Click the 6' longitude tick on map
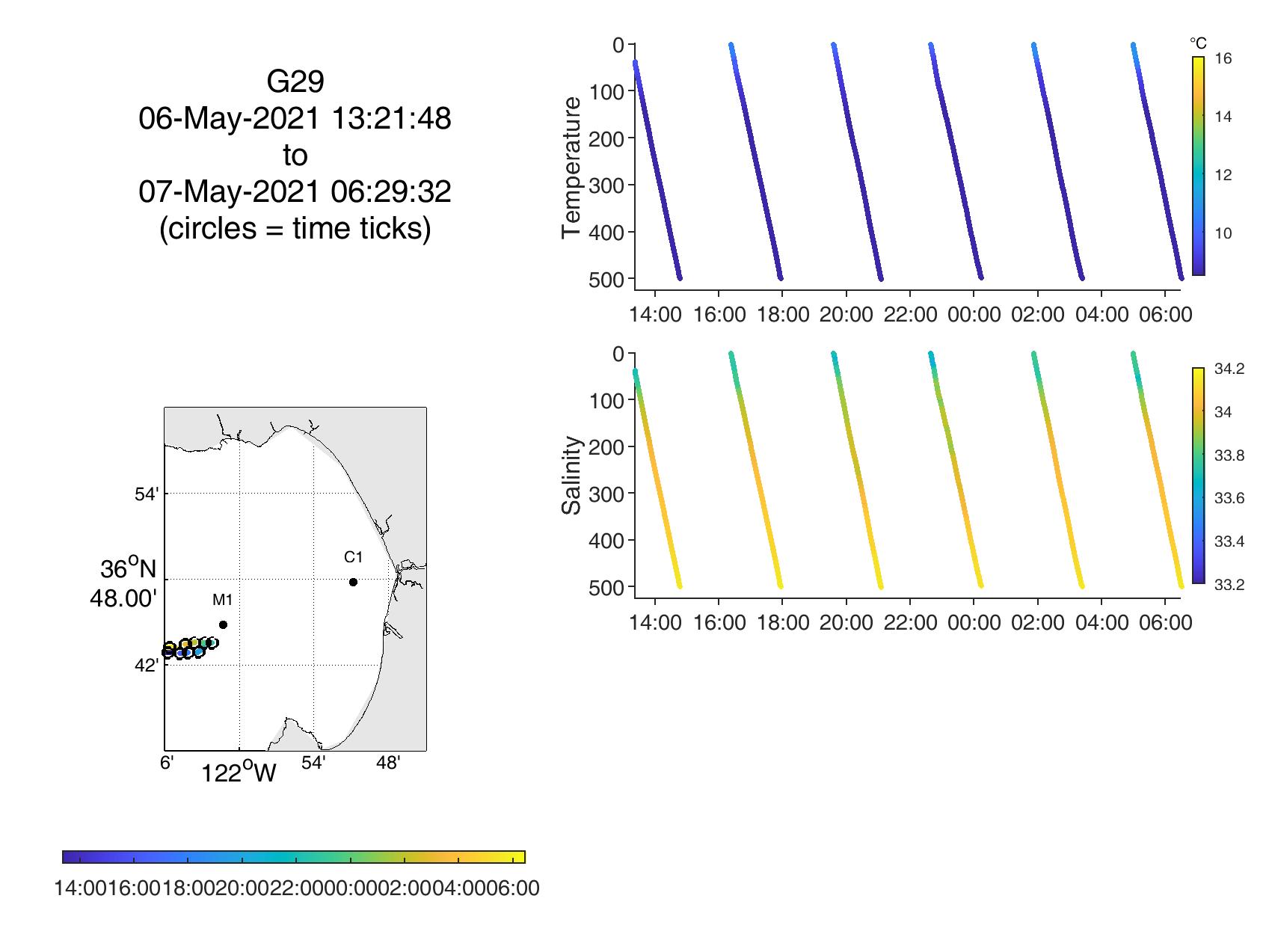Screen dimensions: 1269x952 pyautogui.click(x=168, y=763)
